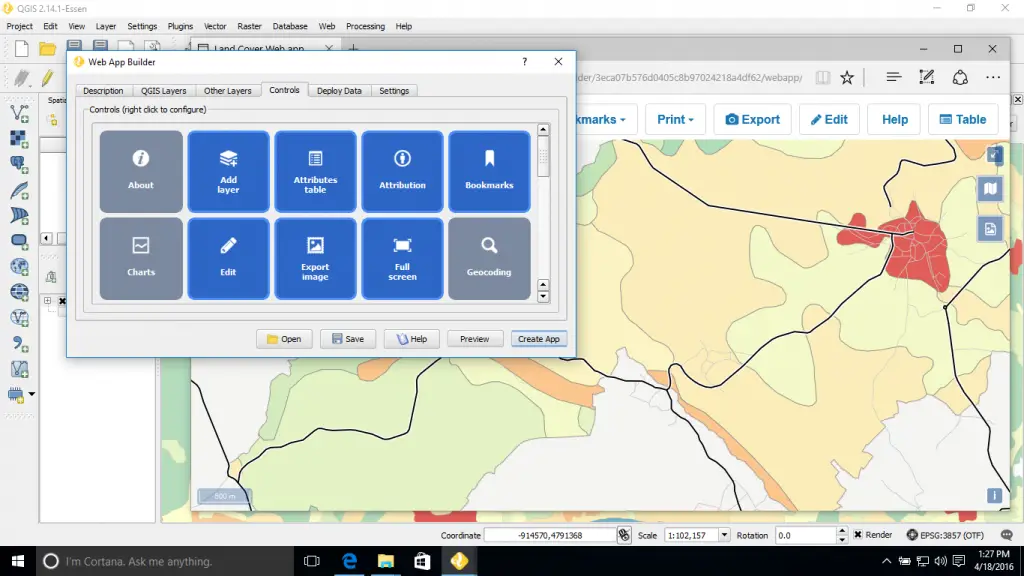Switch to the Settings tab in Web App Builder
Viewport: 1024px width, 576px height.
pyautogui.click(x=394, y=91)
